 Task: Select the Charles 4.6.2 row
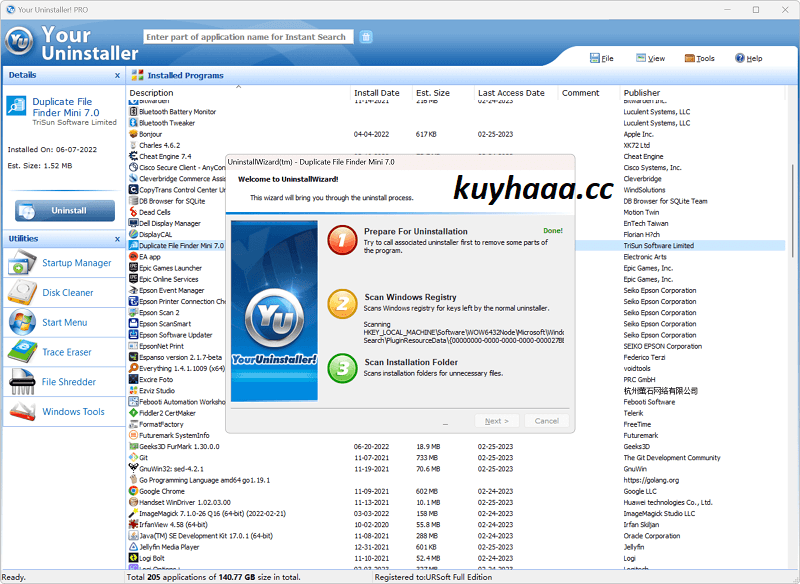455,145
